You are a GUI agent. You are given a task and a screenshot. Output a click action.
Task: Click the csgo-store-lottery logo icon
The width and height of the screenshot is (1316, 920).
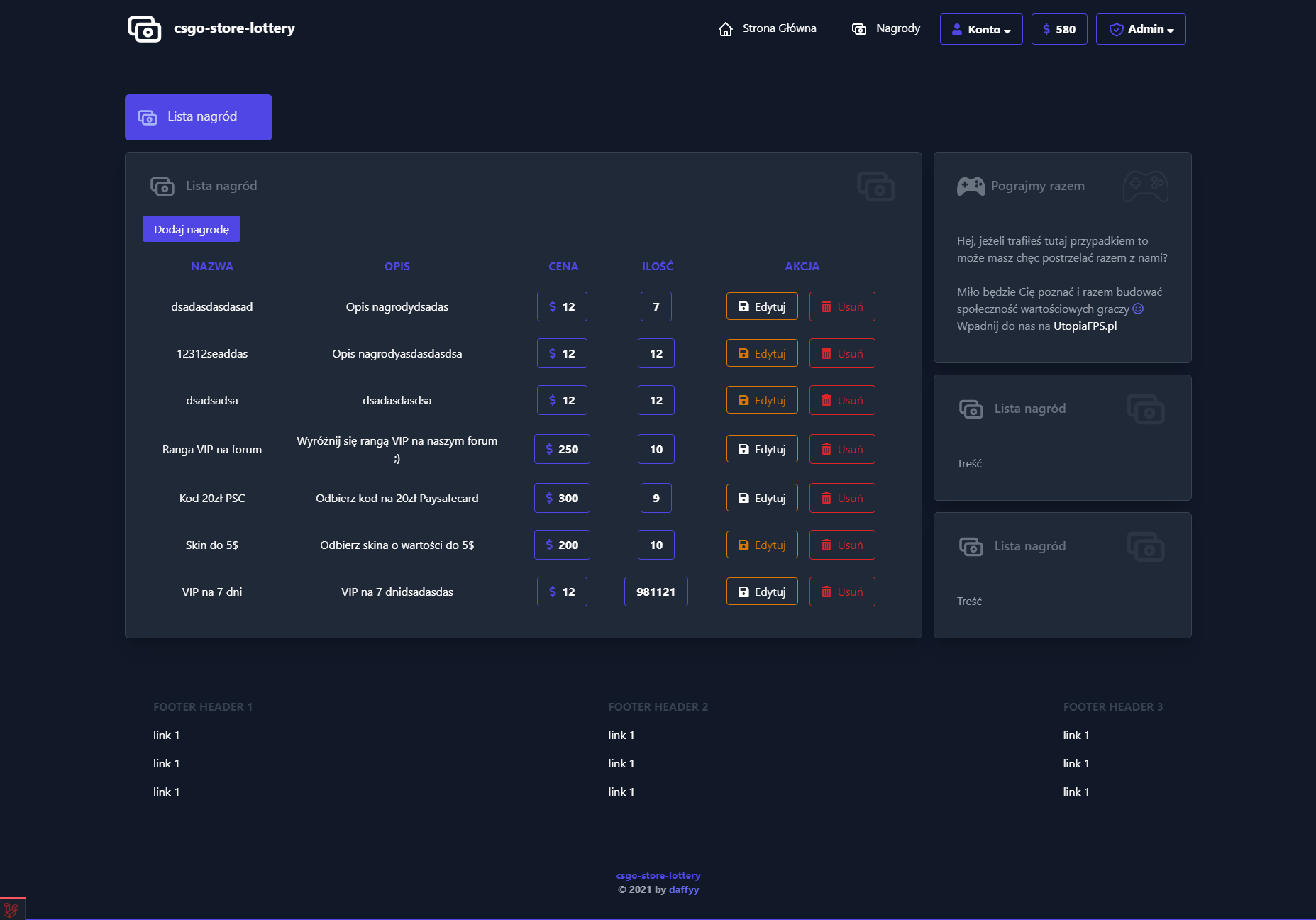145,29
